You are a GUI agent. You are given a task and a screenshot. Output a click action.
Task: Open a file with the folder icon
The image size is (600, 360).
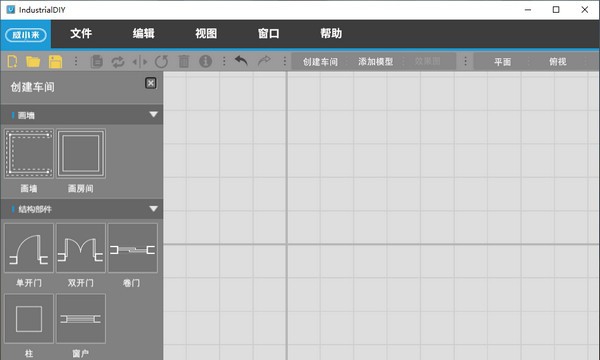click(x=33, y=62)
